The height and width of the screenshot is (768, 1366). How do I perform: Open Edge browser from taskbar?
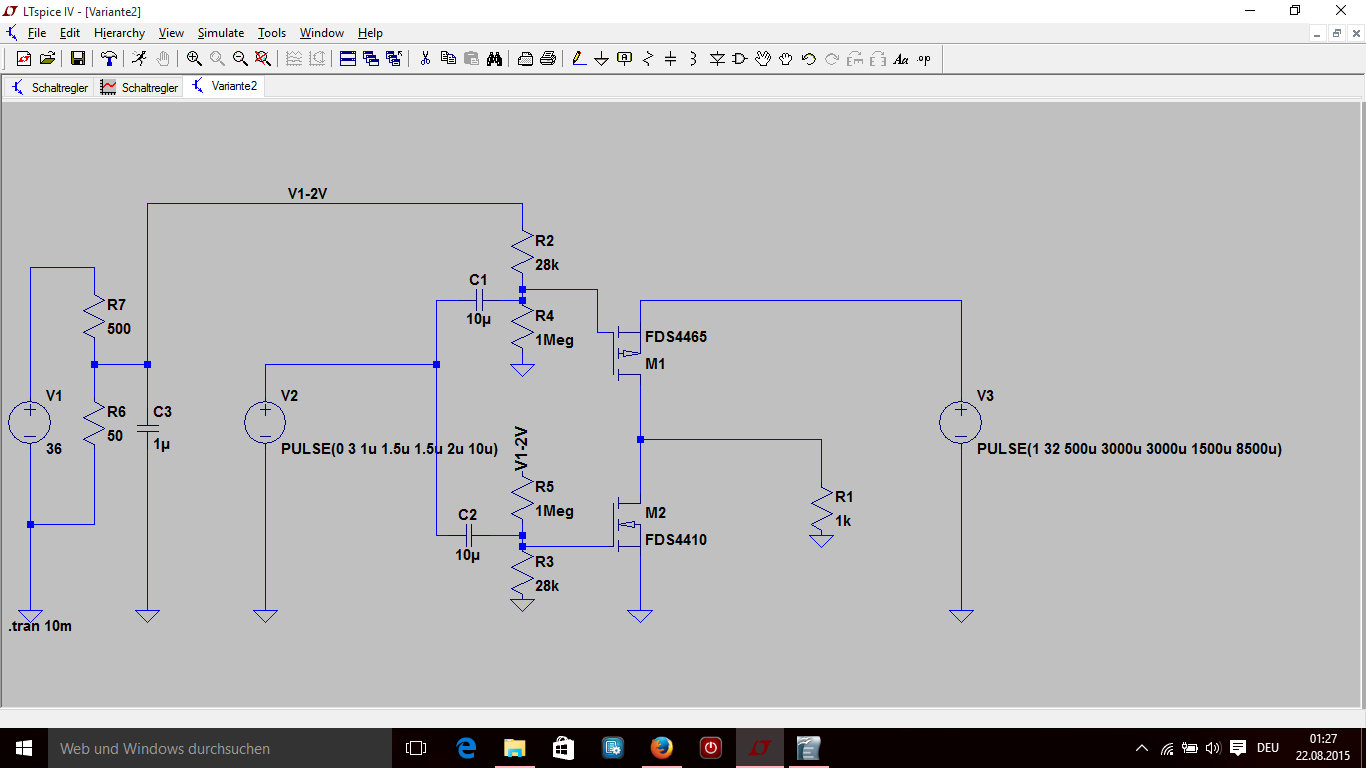point(466,748)
